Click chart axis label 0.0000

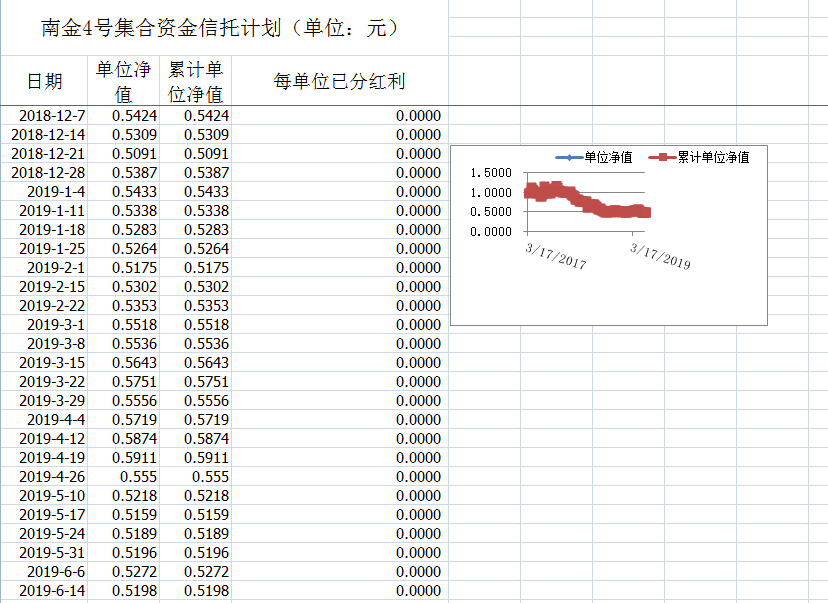491,231
